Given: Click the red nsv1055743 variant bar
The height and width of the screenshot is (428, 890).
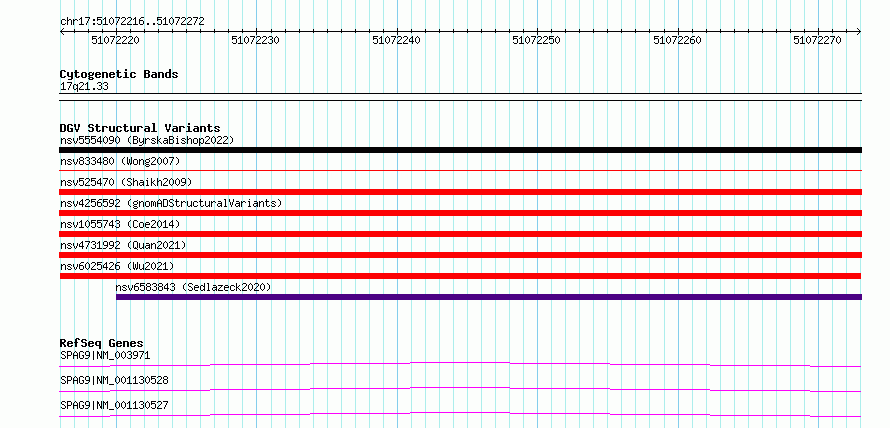Looking at the screenshot, I should click(x=460, y=234).
